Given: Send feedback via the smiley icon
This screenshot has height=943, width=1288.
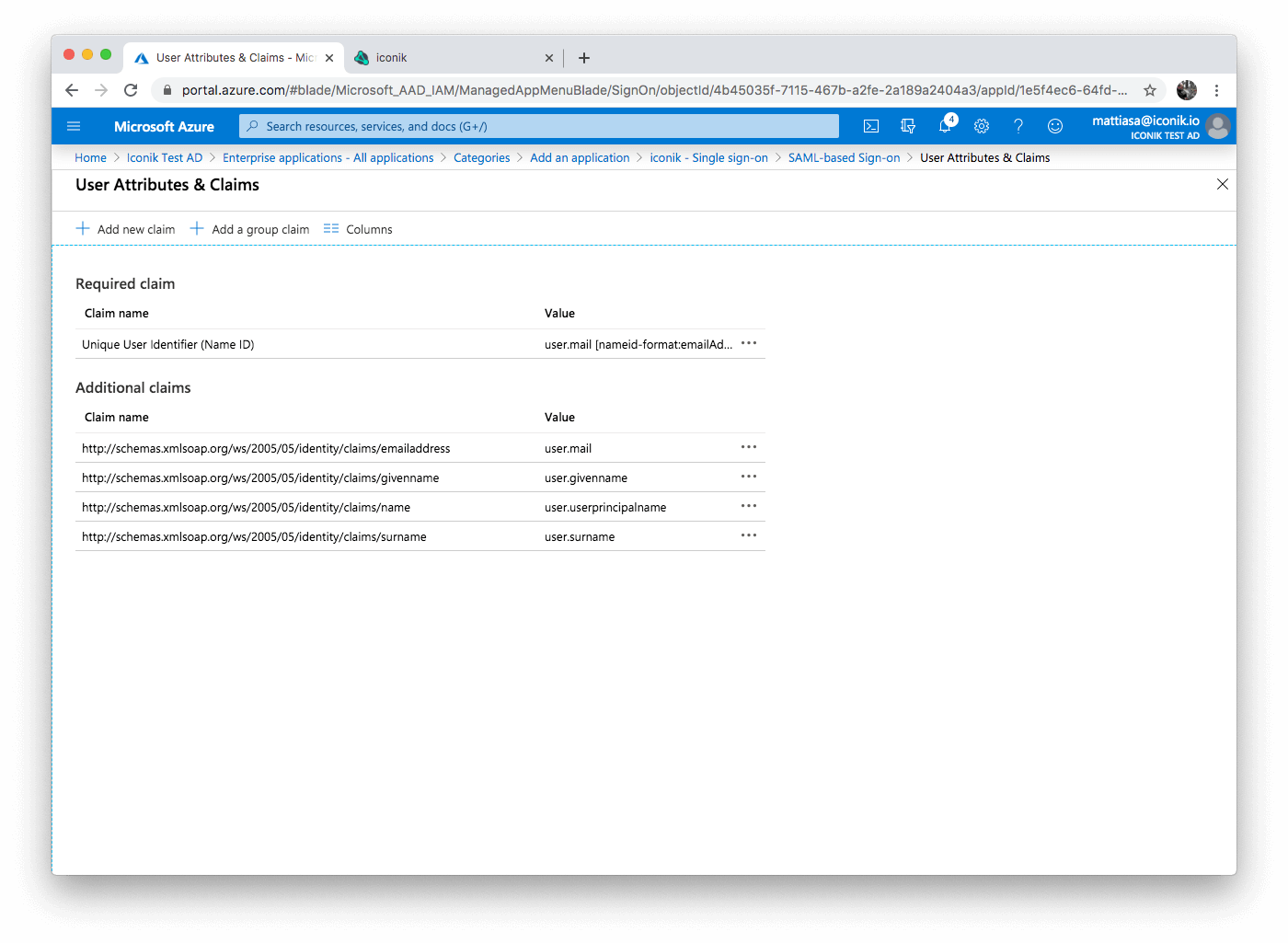Looking at the screenshot, I should point(1055,126).
